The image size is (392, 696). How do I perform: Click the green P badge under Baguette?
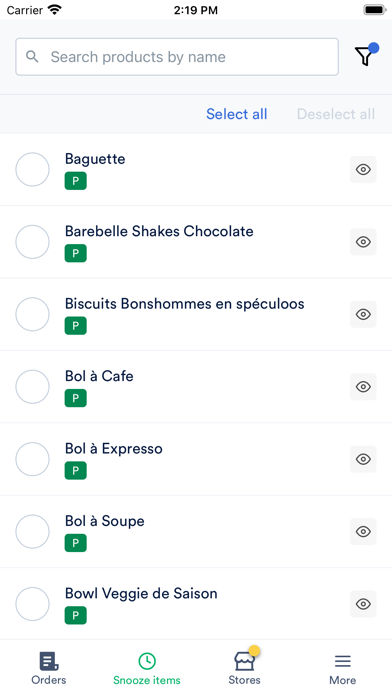coord(75,181)
